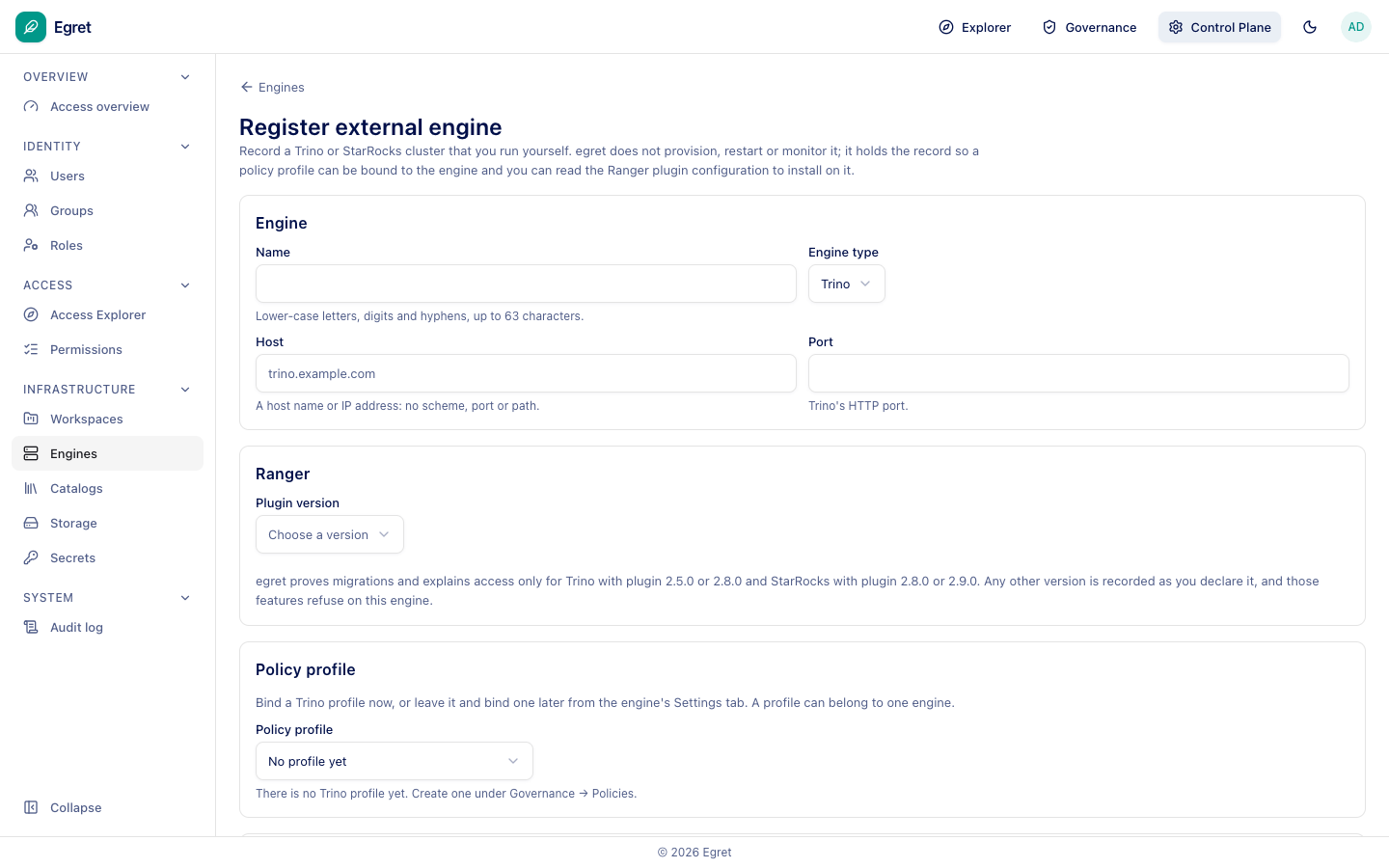Viewport: 1389px width, 868px height.
Task: Collapse the IDENTITY section chevron
Action: (185, 147)
